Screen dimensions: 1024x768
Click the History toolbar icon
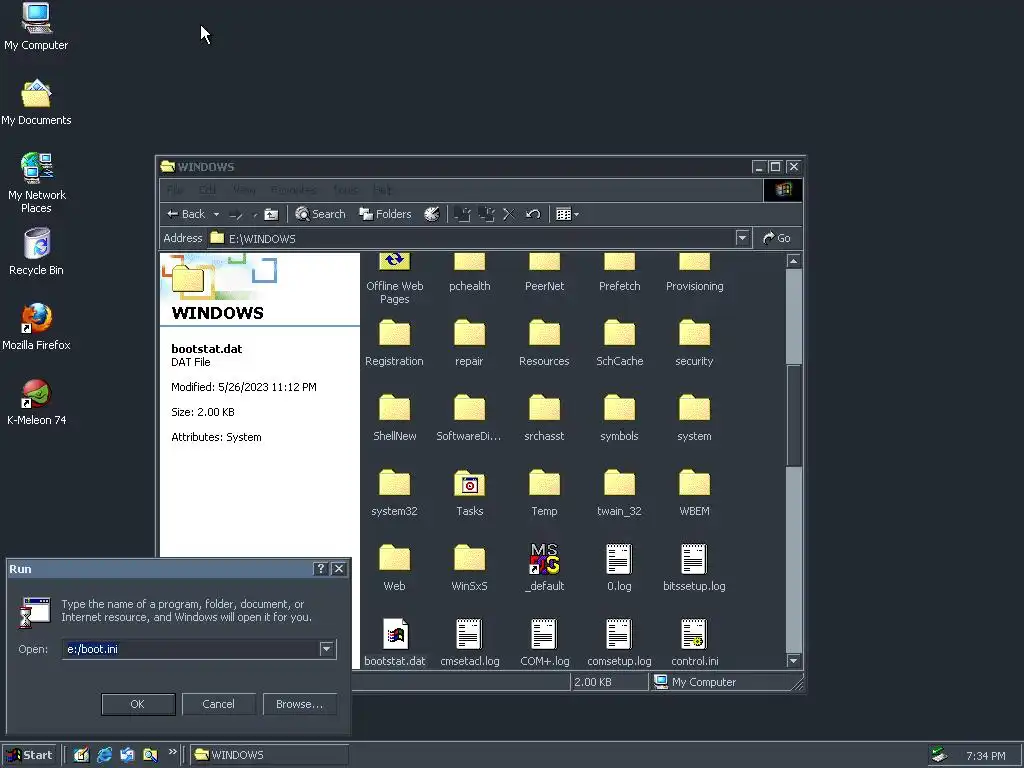click(432, 214)
